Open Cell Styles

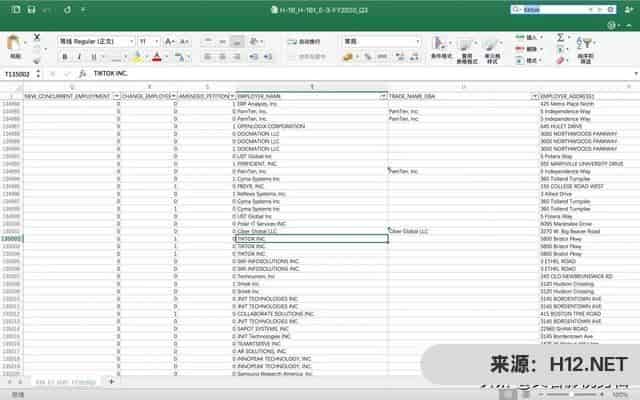[x=492, y=51]
